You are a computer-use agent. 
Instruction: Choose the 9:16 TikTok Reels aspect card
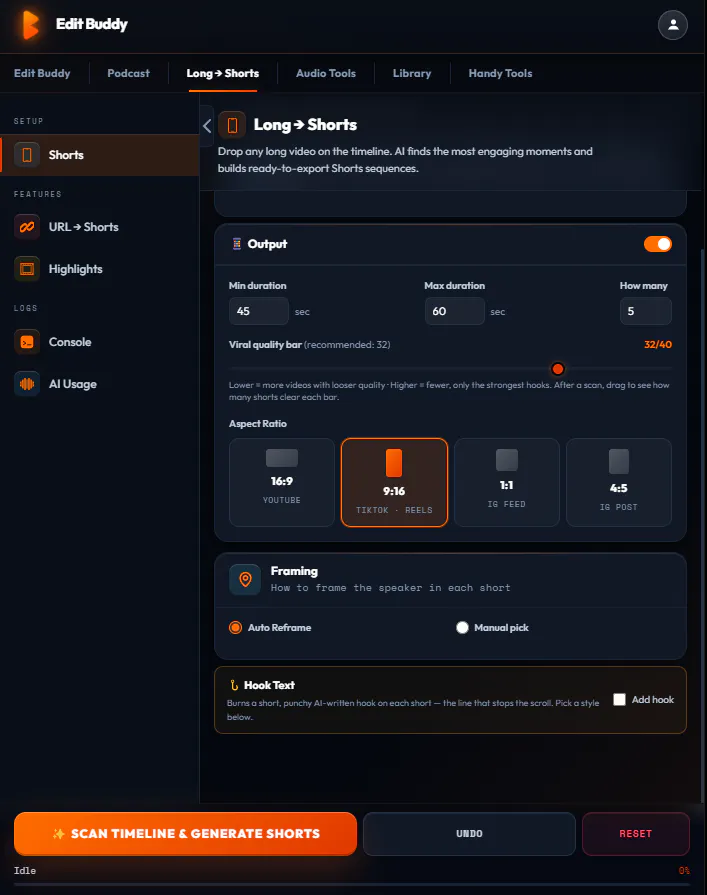394,482
